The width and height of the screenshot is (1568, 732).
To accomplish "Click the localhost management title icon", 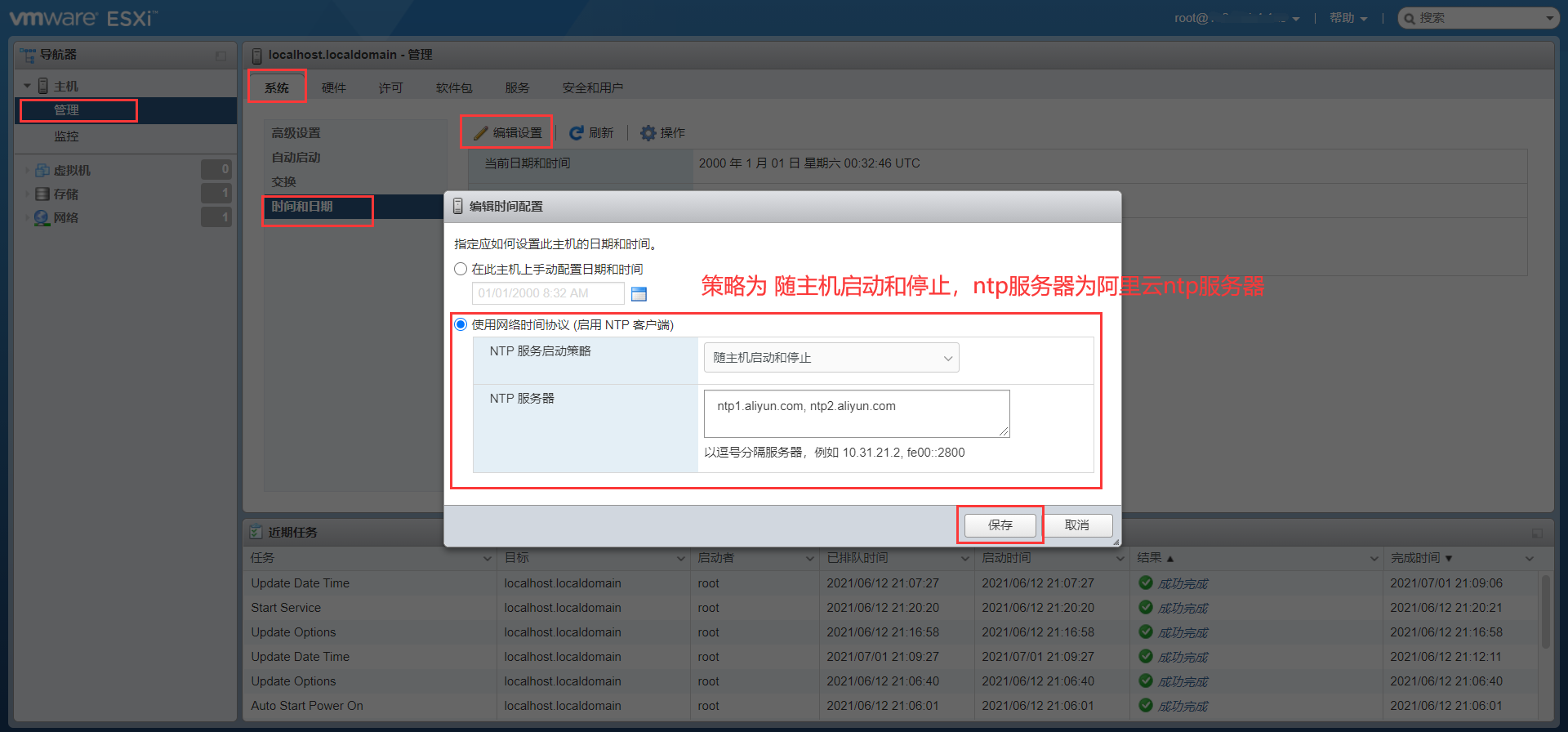I will click(x=257, y=56).
